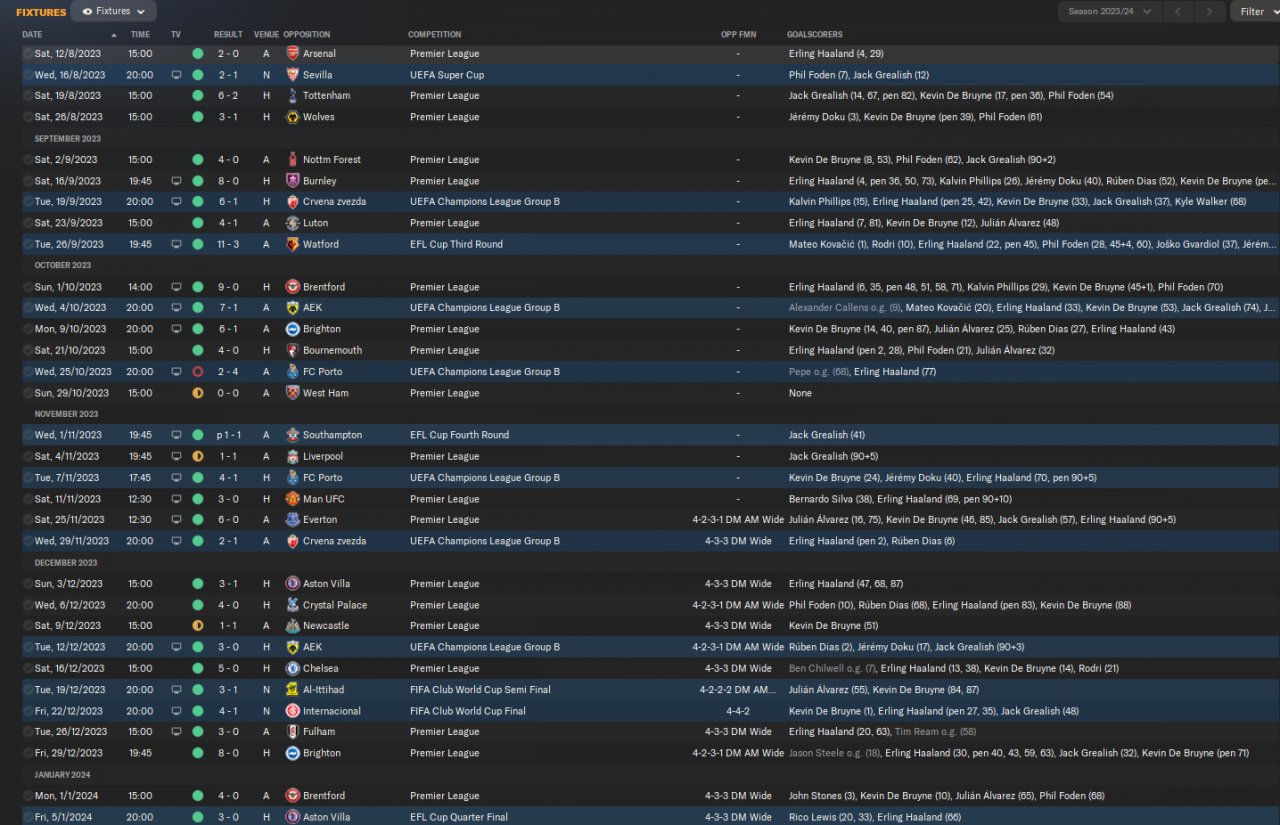The width and height of the screenshot is (1280, 825).
Task: Sort by the Competition column header
Action: (x=434, y=35)
